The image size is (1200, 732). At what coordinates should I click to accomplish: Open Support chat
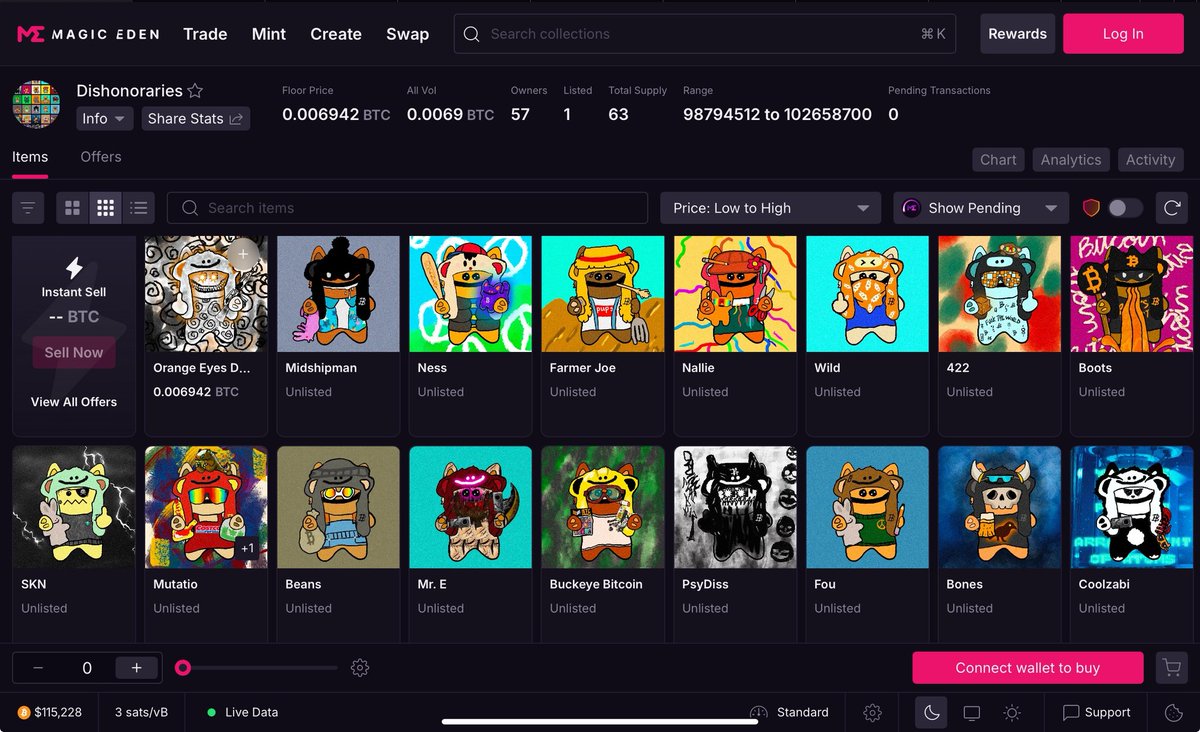(x=1097, y=712)
